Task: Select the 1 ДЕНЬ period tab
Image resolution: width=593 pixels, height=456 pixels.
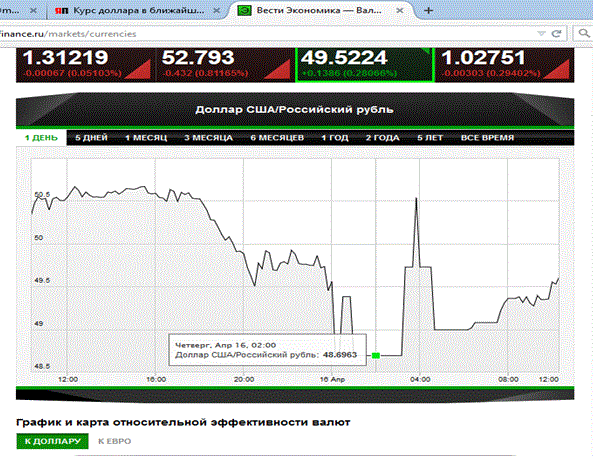Action: [41, 138]
